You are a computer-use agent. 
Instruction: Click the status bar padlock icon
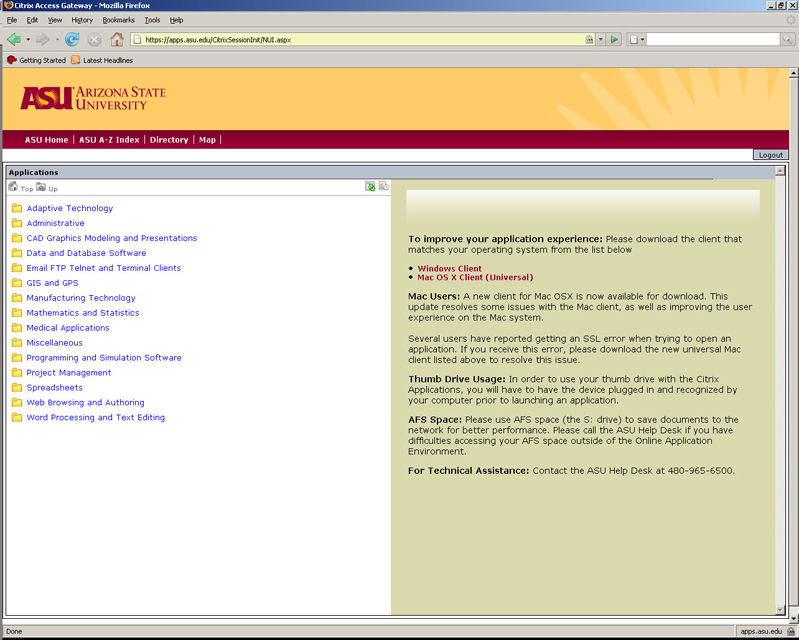[x=791, y=631]
